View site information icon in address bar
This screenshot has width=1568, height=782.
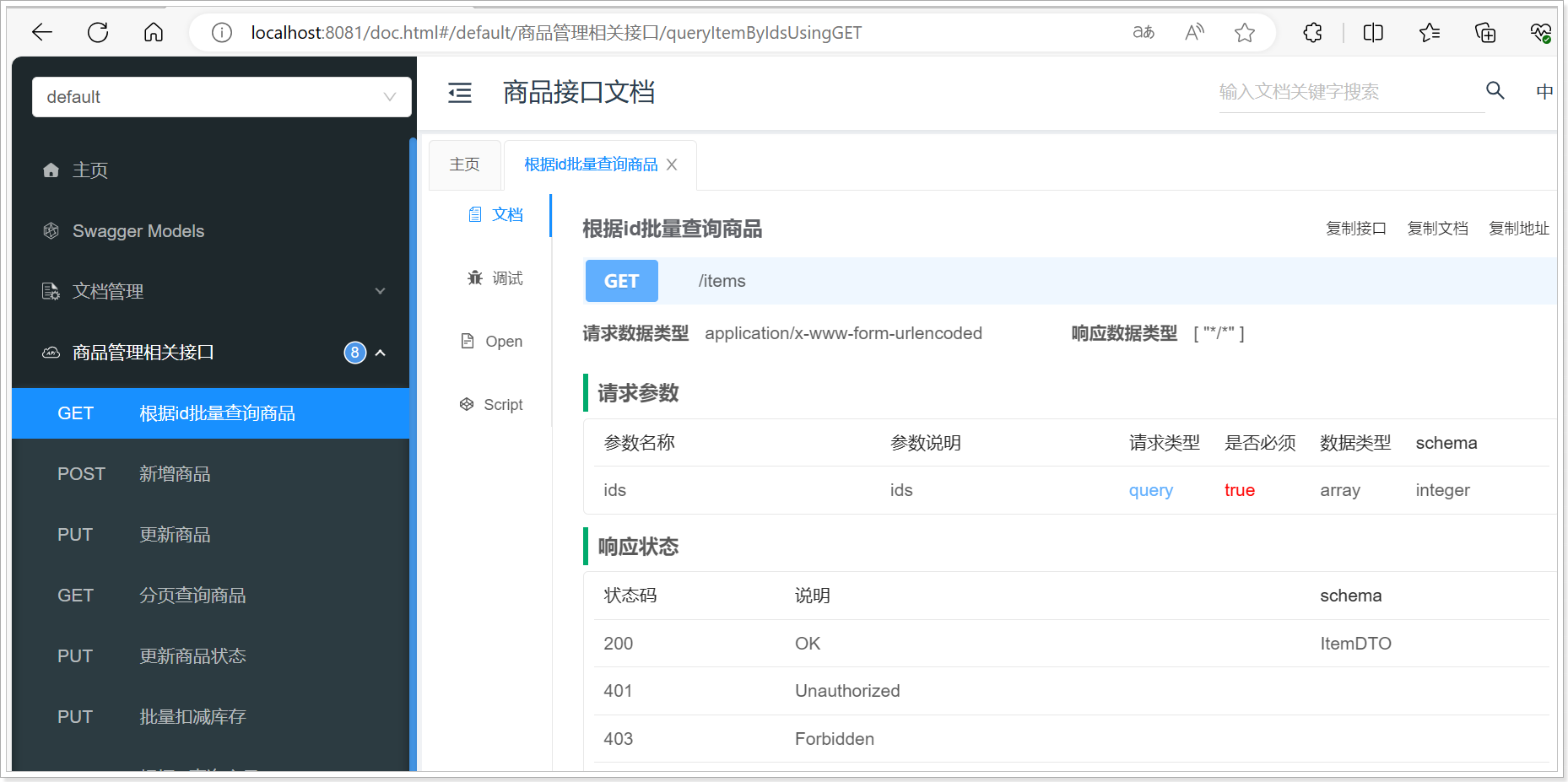pos(222,33)
